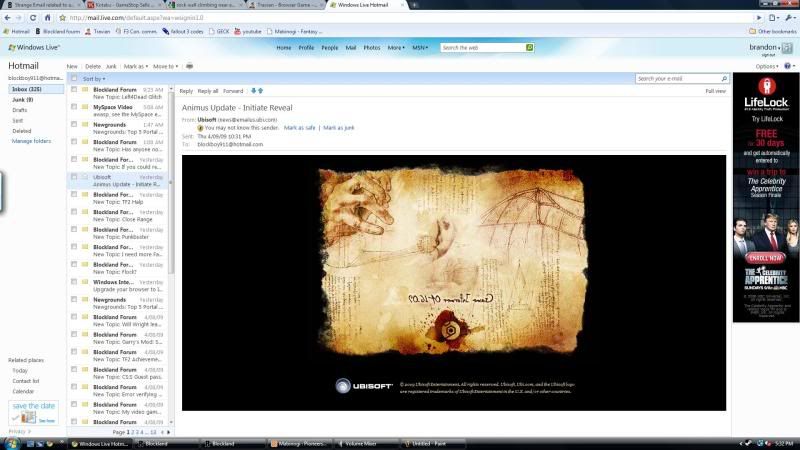Open the Move to dropdown

point(166,66)
